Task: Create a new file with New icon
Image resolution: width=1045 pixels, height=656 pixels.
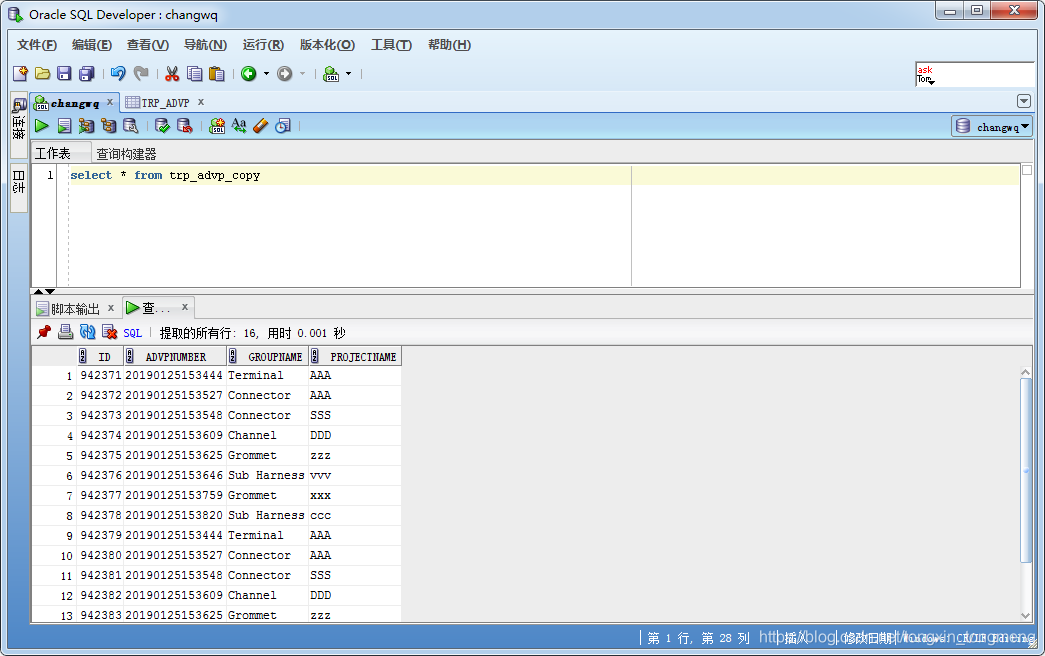Action: [21, 74]
